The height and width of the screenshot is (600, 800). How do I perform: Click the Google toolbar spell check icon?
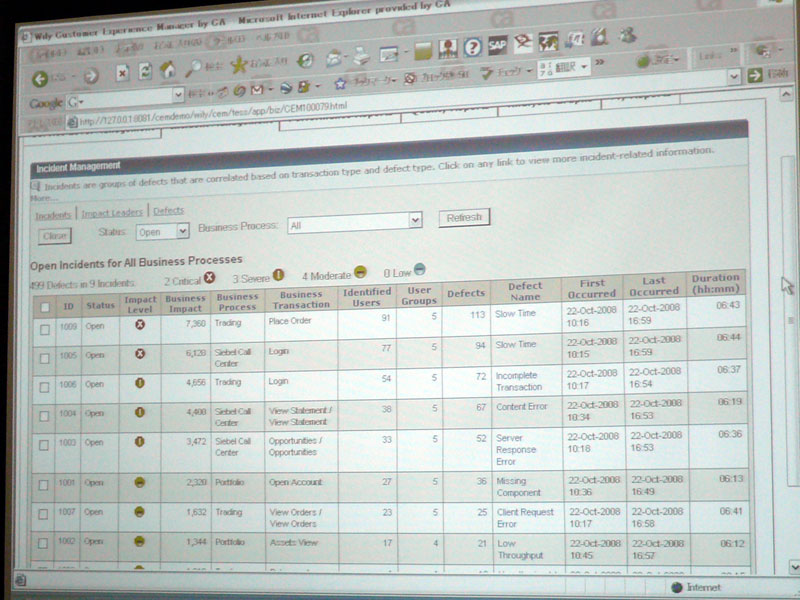click(x=487, y=74)
